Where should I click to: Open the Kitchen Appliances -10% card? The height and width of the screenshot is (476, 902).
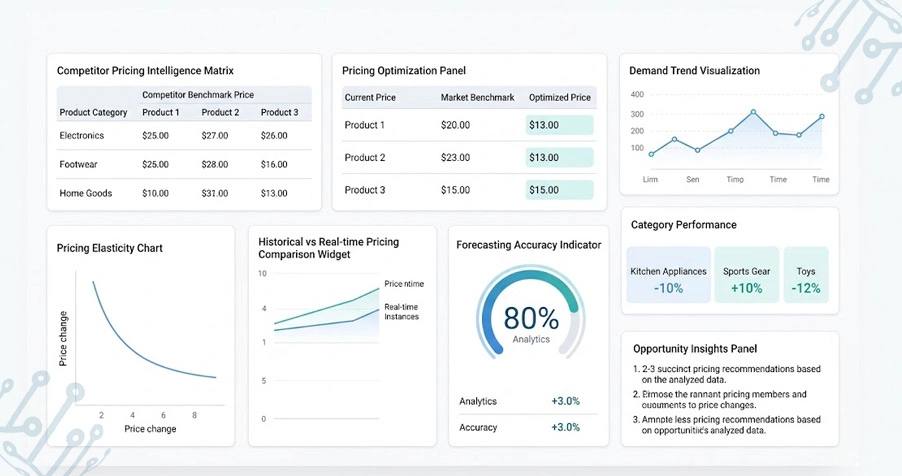[668, 275]
